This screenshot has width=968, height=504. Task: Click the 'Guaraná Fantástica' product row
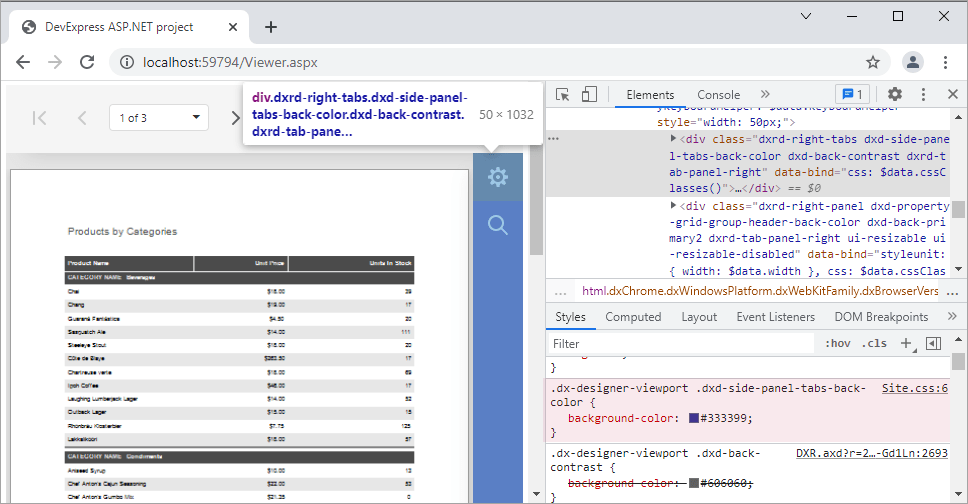click(239, 319)
